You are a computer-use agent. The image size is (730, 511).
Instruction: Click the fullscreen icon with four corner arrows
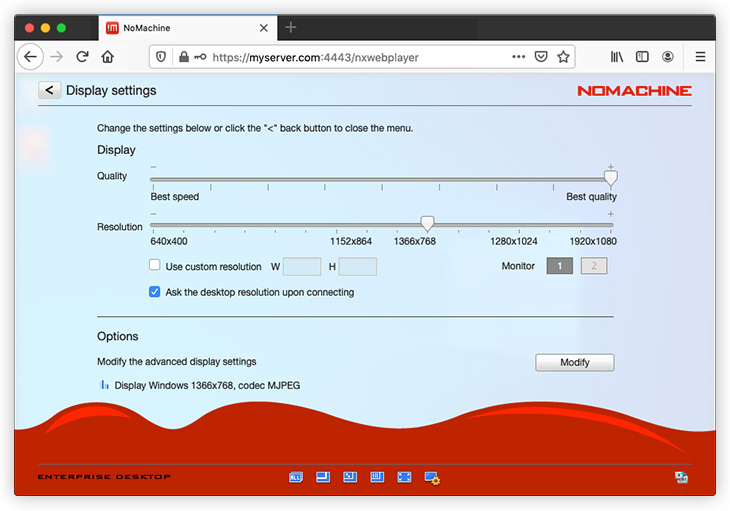click(x=404, y=478)
